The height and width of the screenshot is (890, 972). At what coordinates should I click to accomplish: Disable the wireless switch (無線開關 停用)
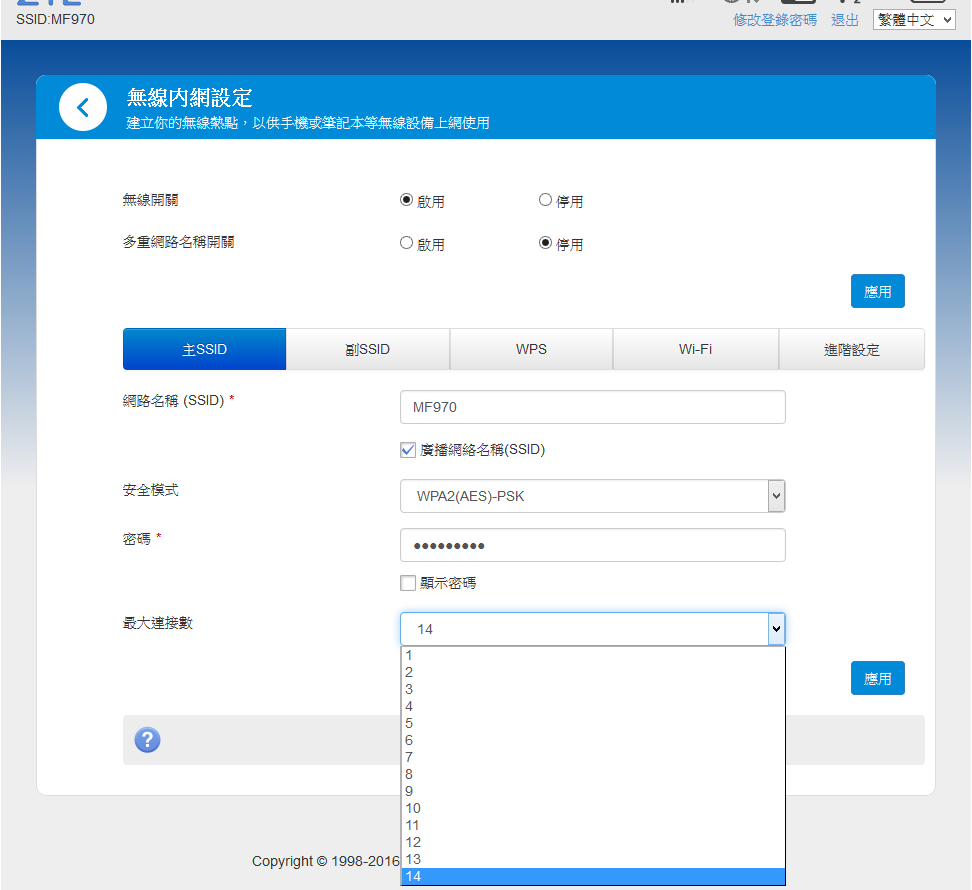click(546, 200)
